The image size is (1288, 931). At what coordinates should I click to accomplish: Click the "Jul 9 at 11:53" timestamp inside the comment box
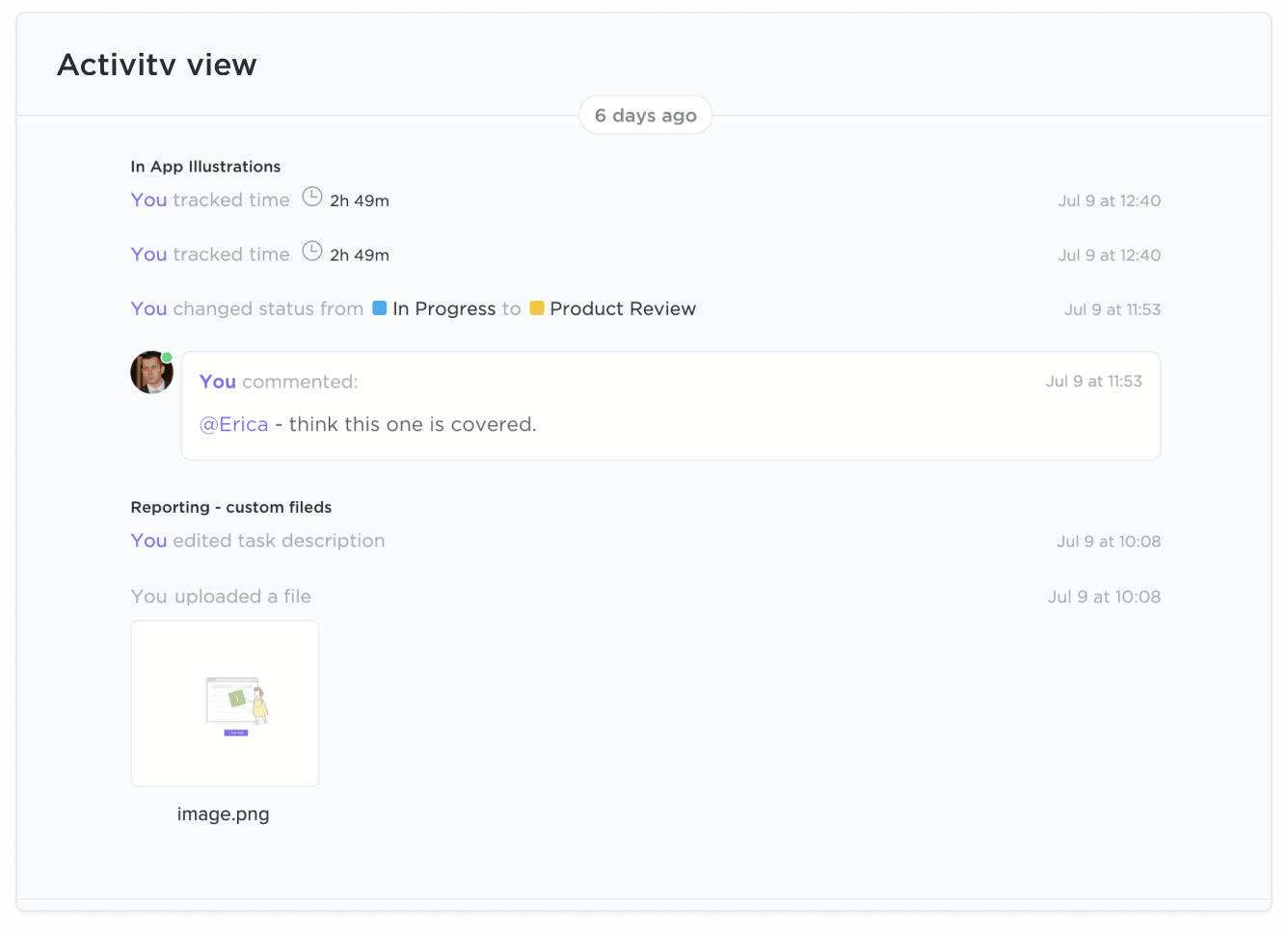tap(1094, 382)
